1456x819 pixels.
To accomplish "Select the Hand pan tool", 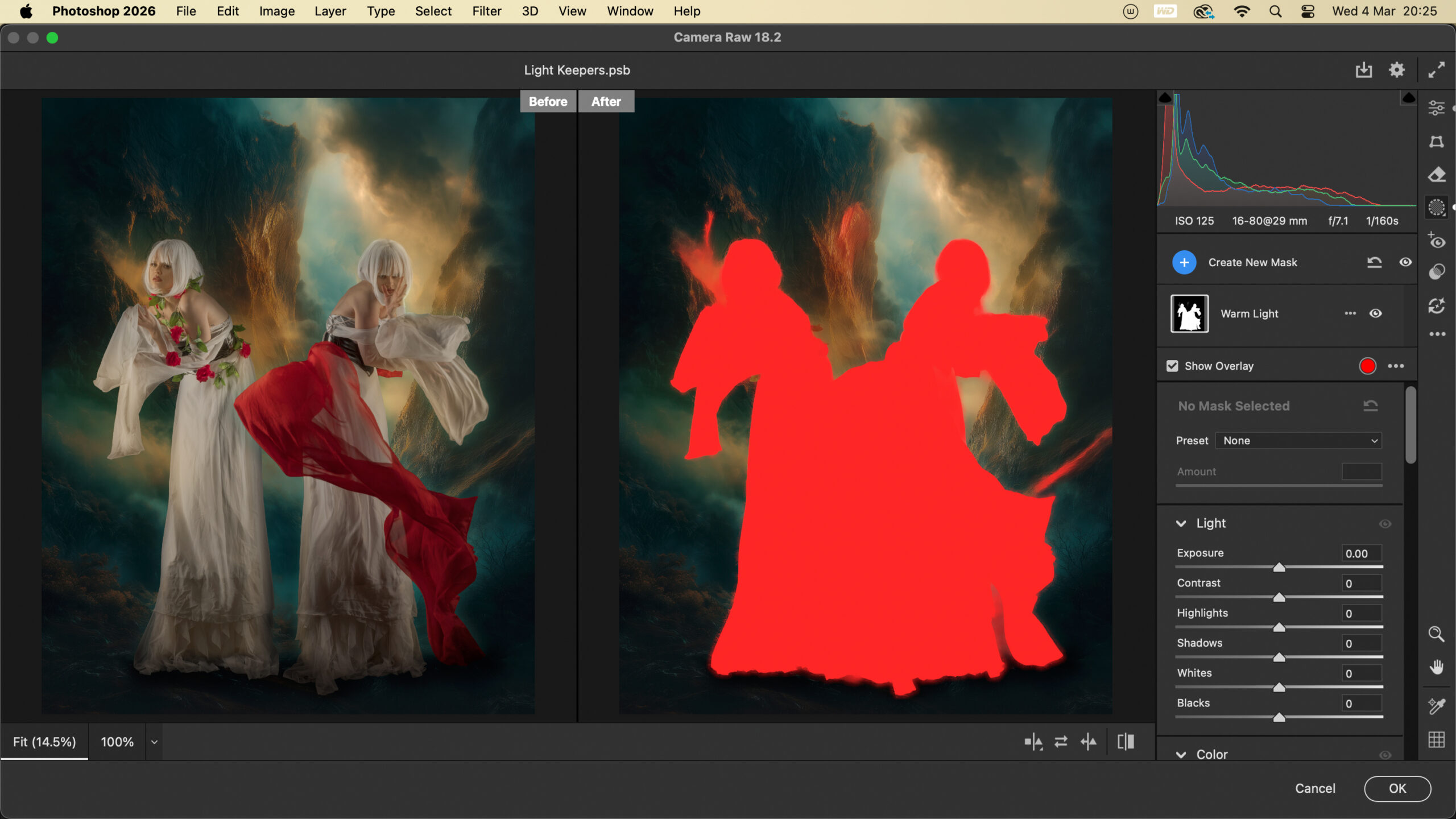I will [1437, 667].
